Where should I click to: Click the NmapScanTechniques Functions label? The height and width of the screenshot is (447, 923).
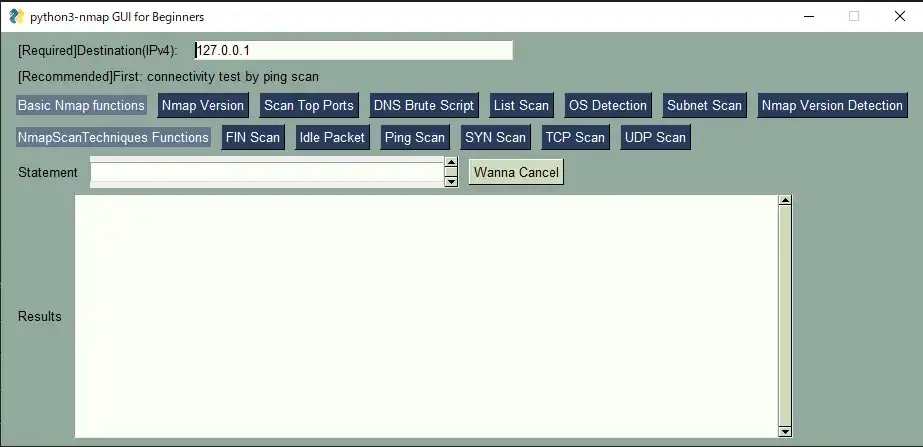[113, 137]
